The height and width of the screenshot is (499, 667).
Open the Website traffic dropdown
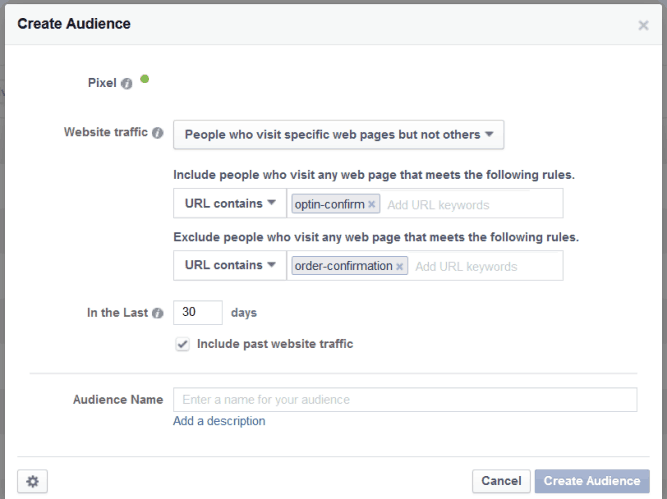[x=339, y=134]
